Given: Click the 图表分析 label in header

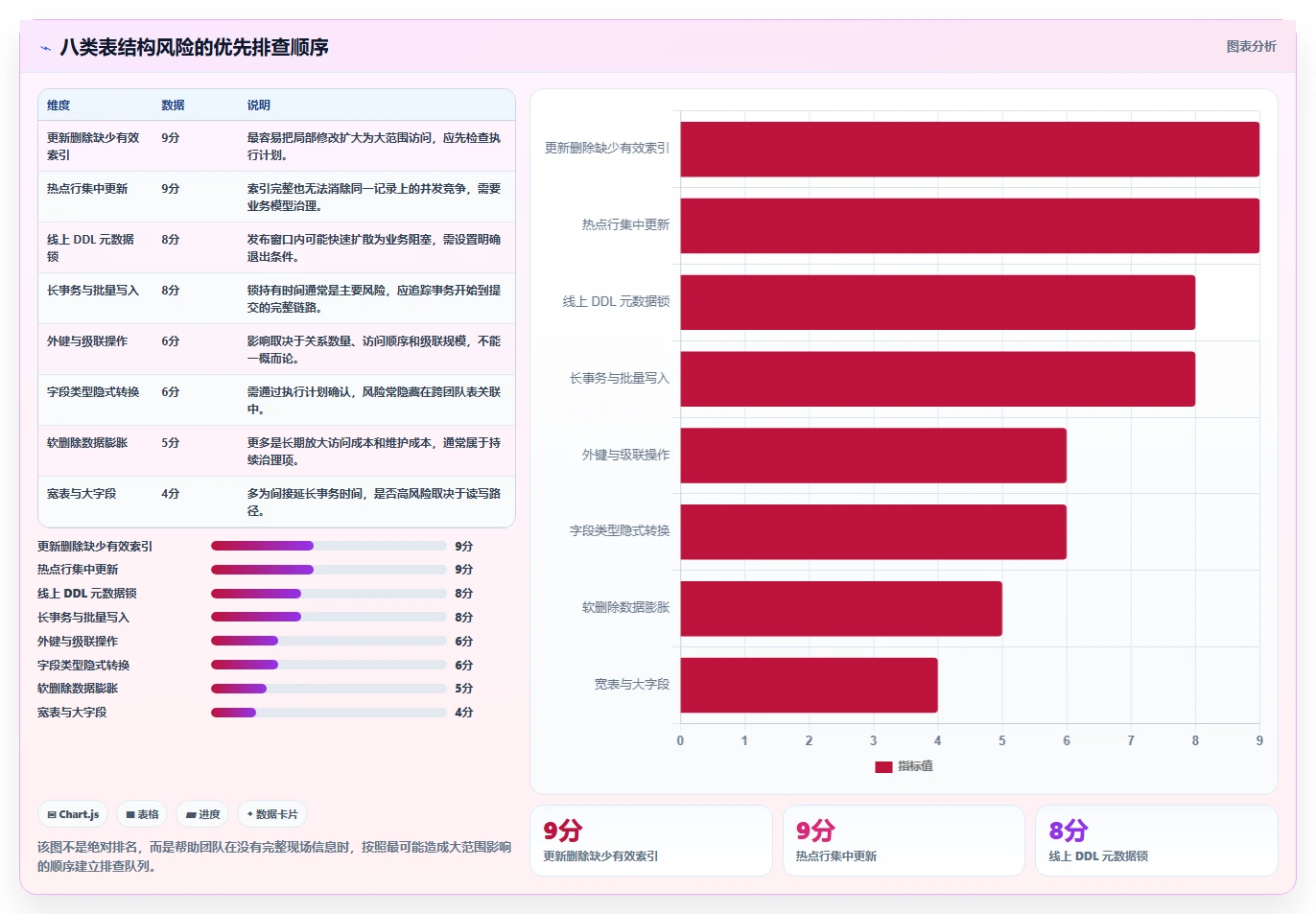Looking at the screenshot, I should [x=1251, y=46].
